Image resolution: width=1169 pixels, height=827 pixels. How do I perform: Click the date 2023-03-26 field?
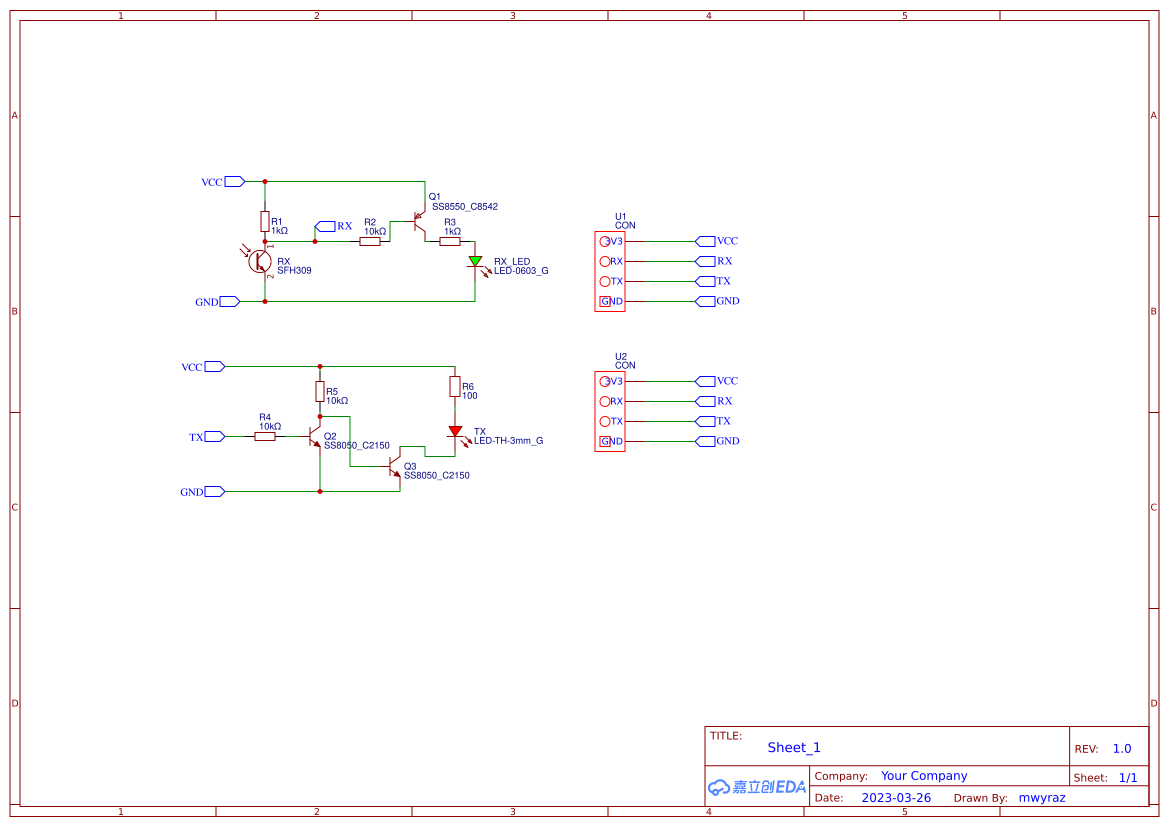click(896, 797)
